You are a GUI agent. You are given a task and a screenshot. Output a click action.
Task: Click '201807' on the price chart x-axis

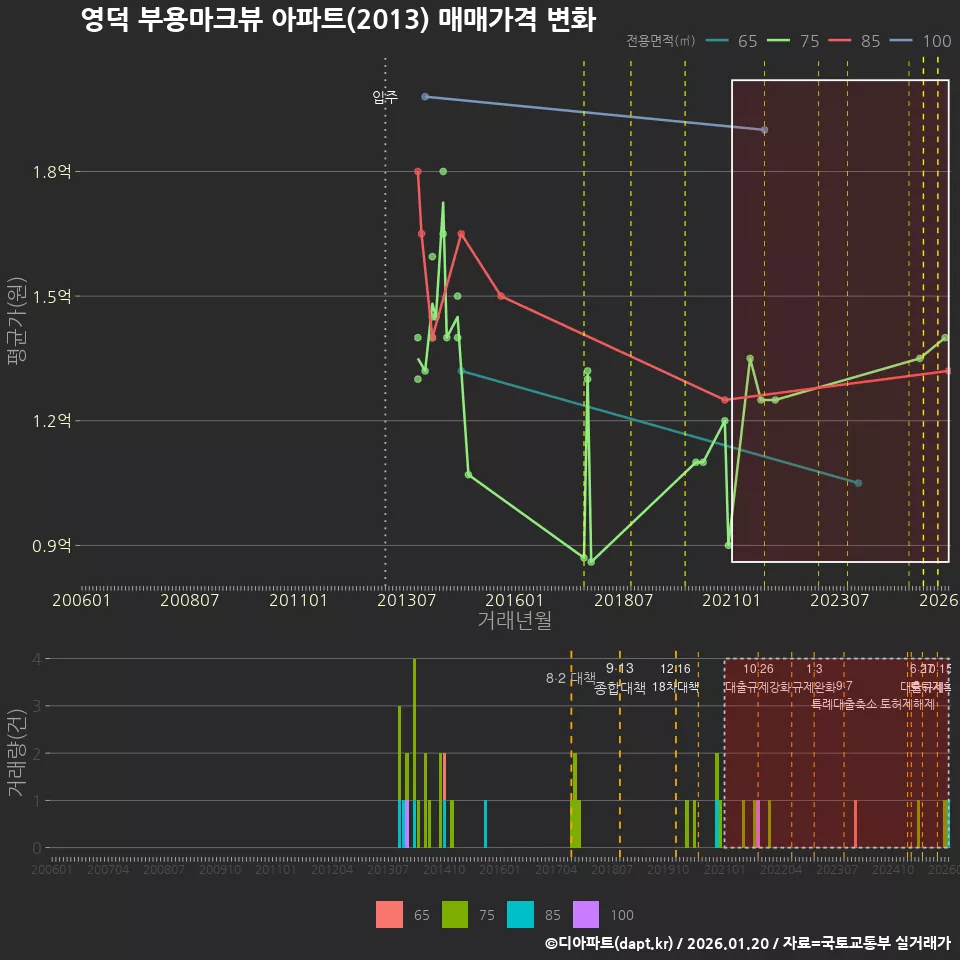[x=623, y=600]
